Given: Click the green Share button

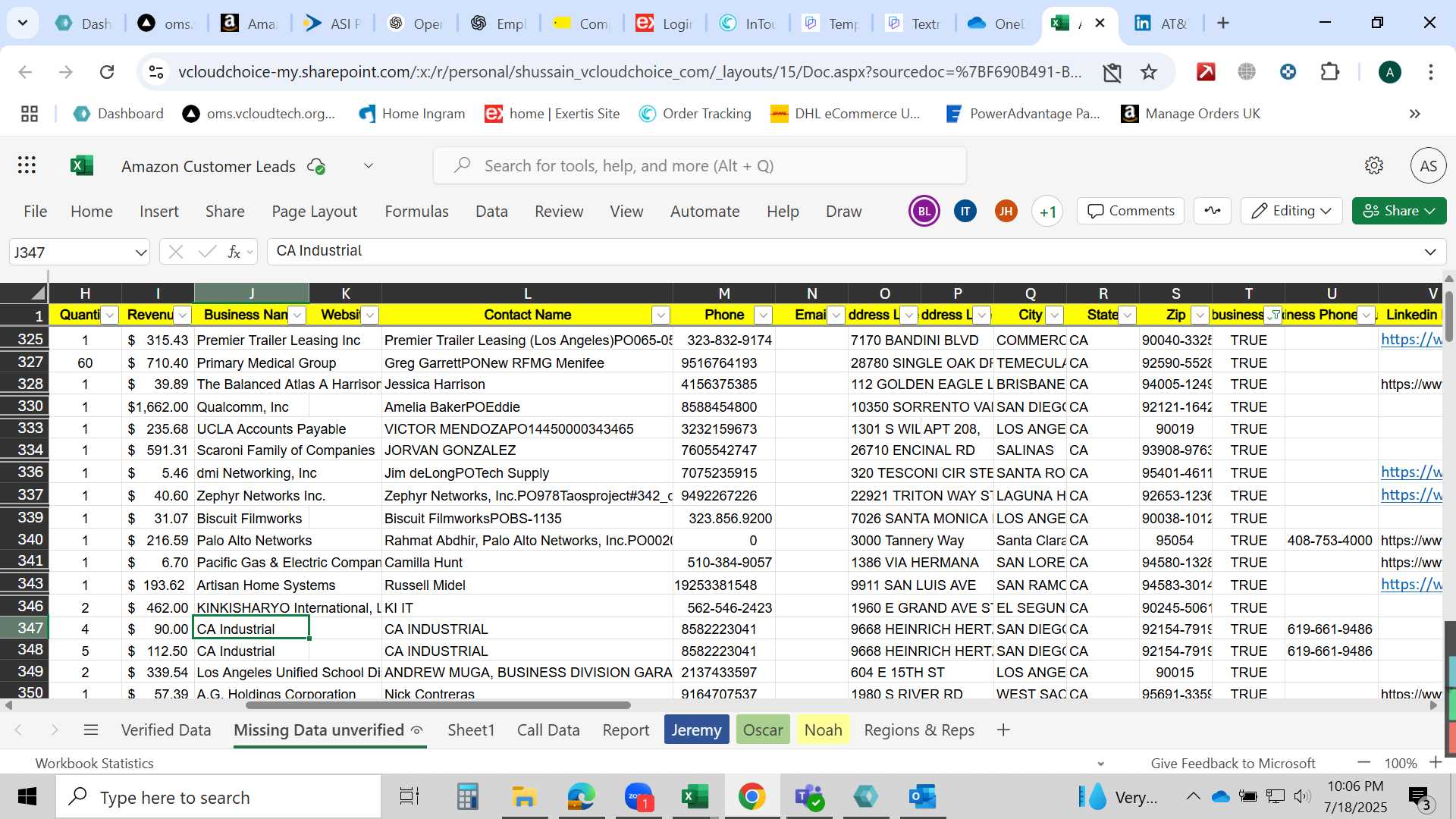Looking at the screenshot, I should pyautogui.click(x=1399, y=211).
